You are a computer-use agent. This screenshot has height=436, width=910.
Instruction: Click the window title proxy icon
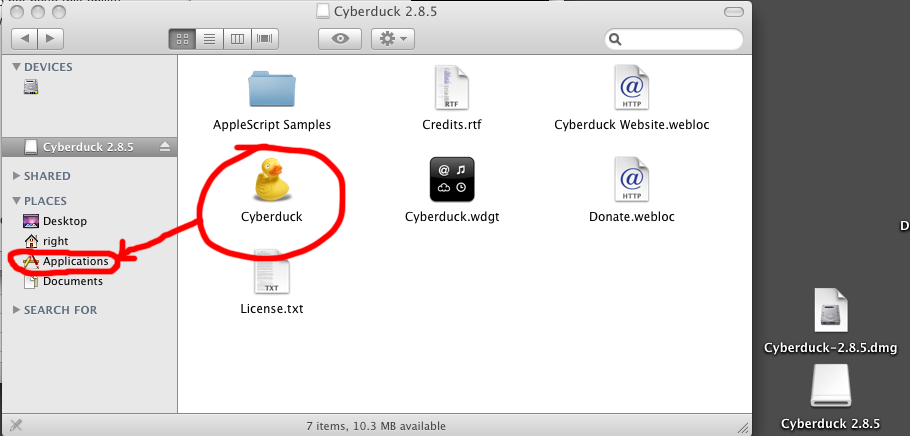[324, 11]
